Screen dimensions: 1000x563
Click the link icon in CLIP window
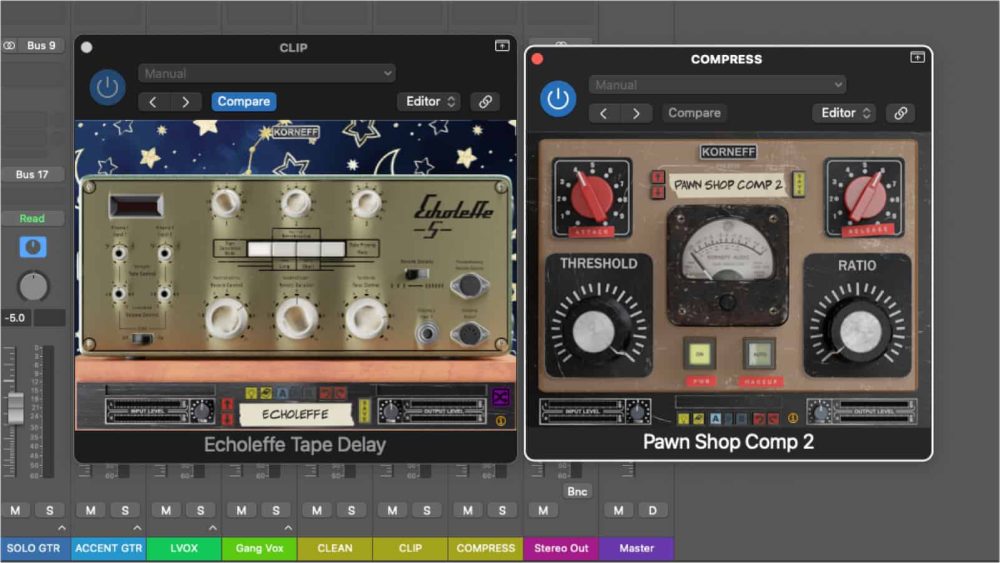pos(485,101)
